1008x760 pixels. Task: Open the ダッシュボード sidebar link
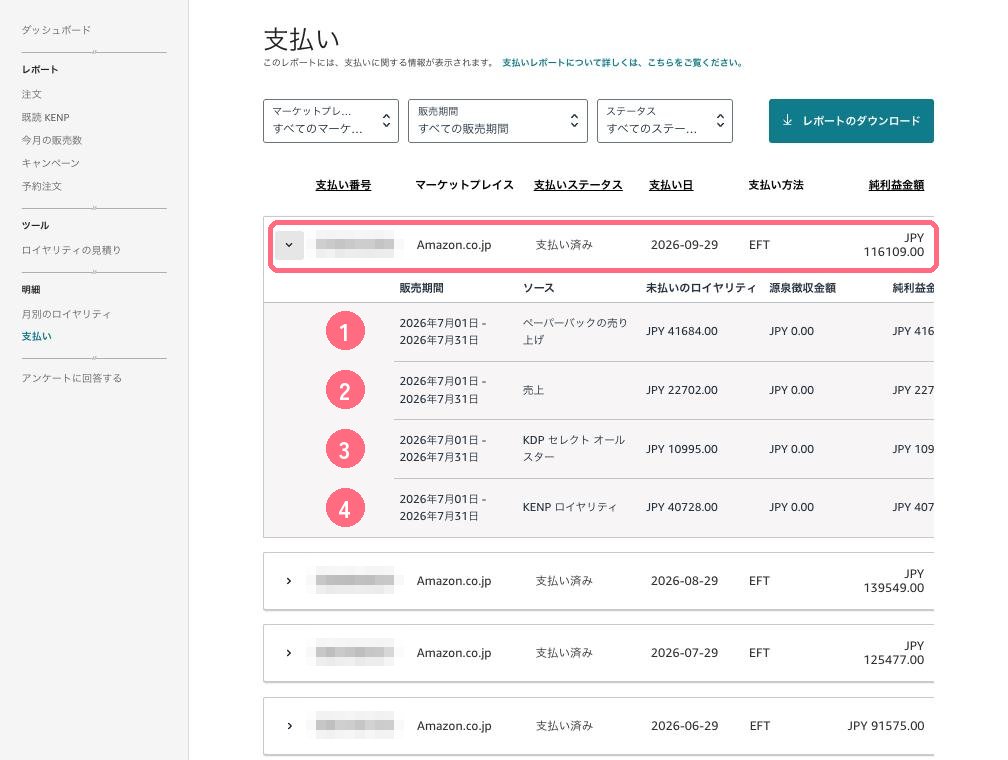(56, 30)
